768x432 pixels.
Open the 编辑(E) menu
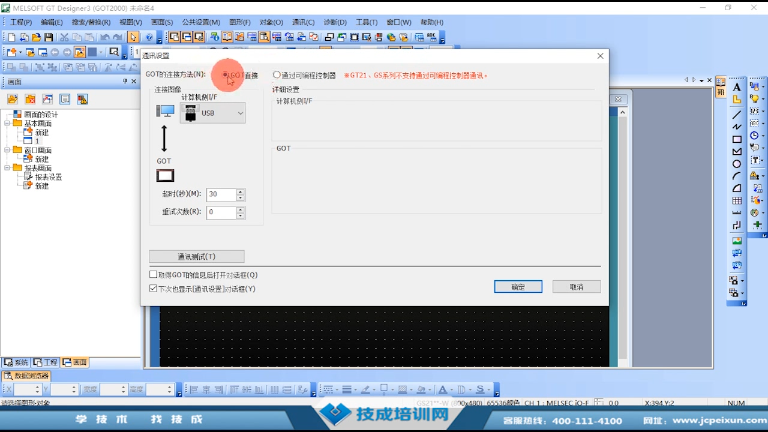pyautogui.click(x=51, y=22)
